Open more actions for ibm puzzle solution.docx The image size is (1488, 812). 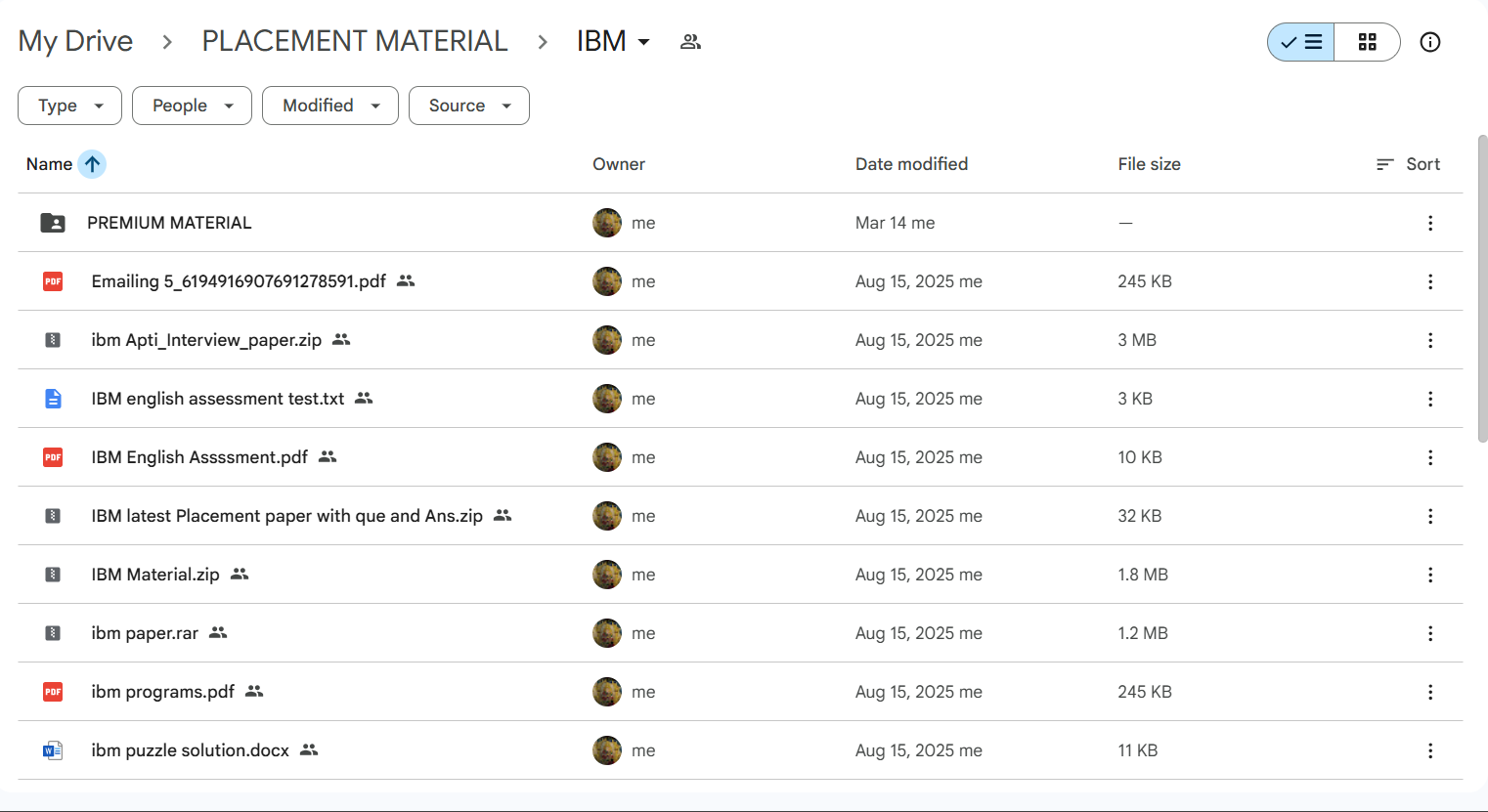pyautogui.click(x=1430, y=750)
